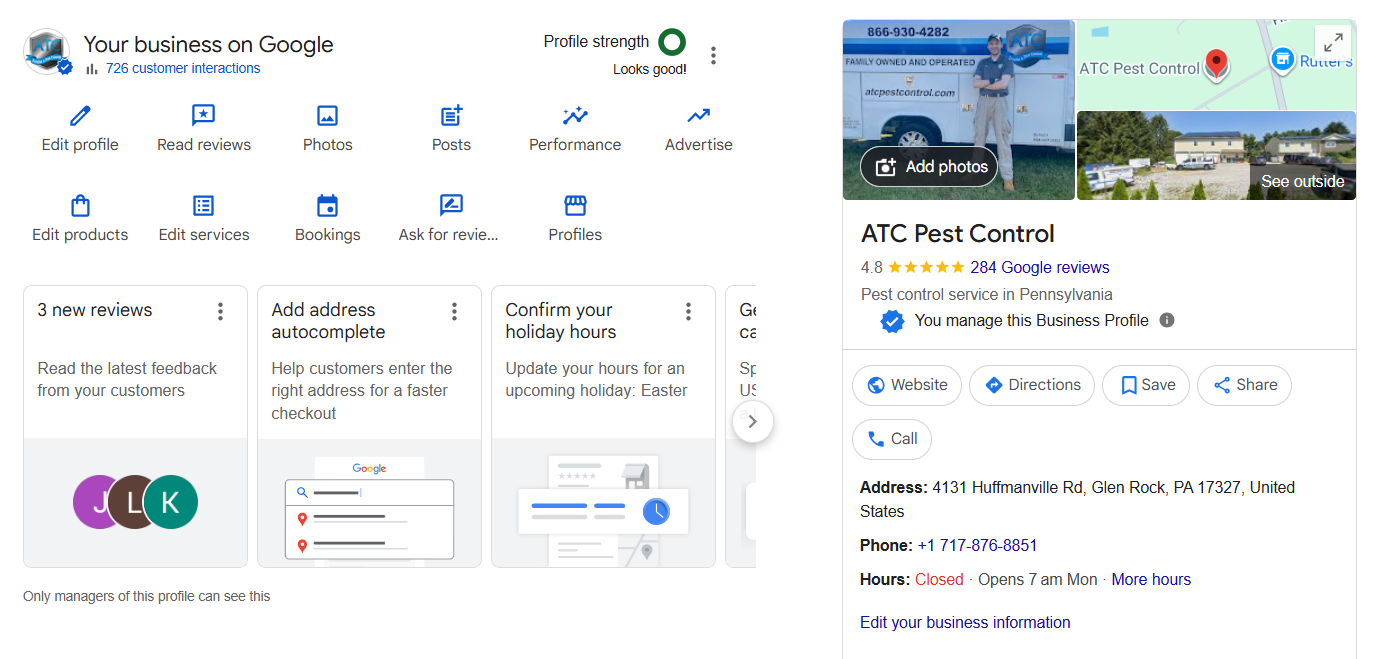Image resolution: width=1375 pixels, height=659 pixels.
Task: Open options menu on Confirm your holiday hours card
Action: click(x=689, y=312)
